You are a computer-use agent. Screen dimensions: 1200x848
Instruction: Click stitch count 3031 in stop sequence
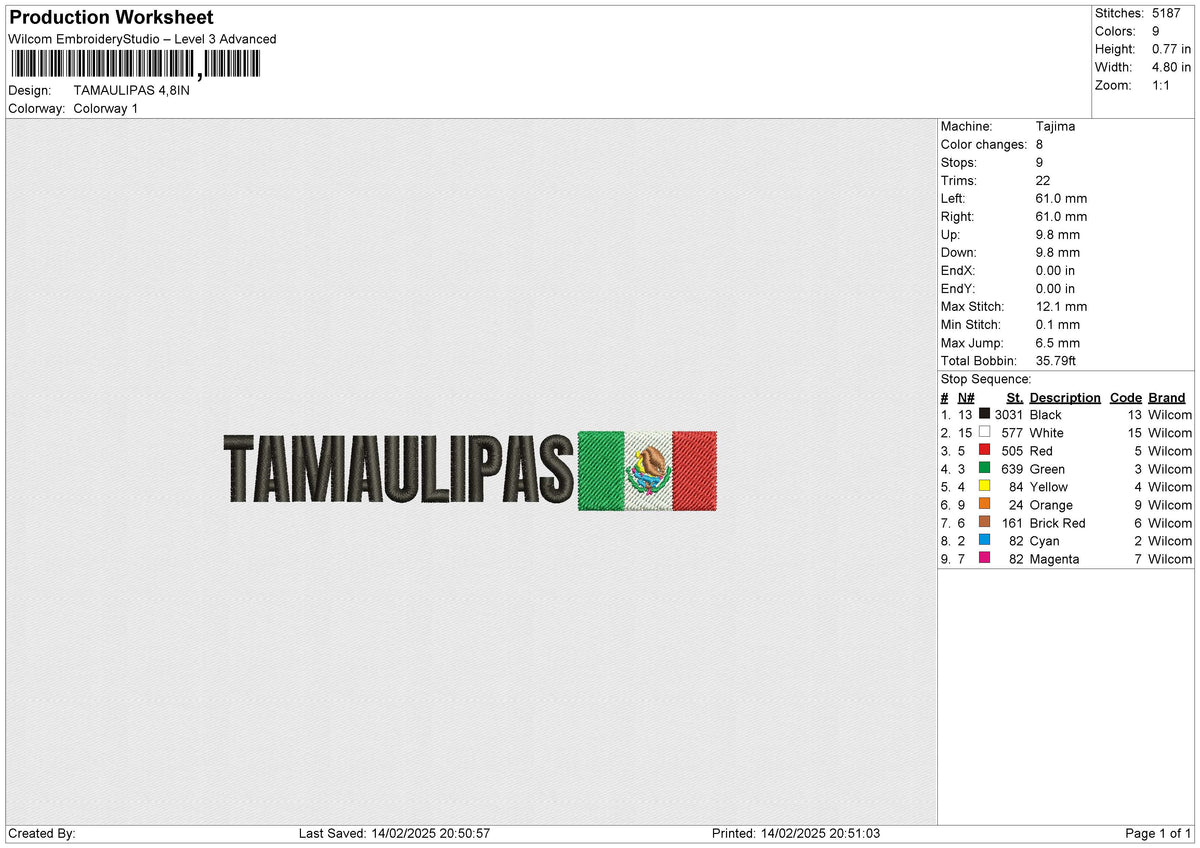pos(1009,414)
